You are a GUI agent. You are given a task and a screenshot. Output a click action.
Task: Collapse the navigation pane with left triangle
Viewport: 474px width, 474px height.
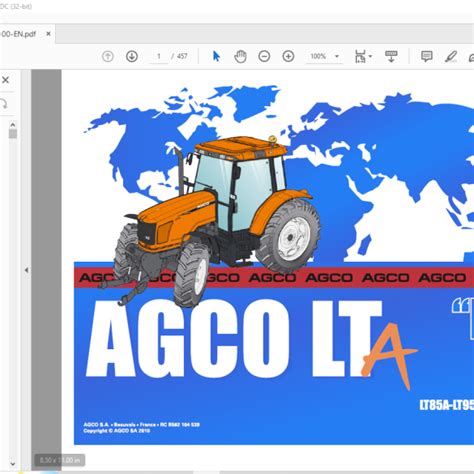26,270
